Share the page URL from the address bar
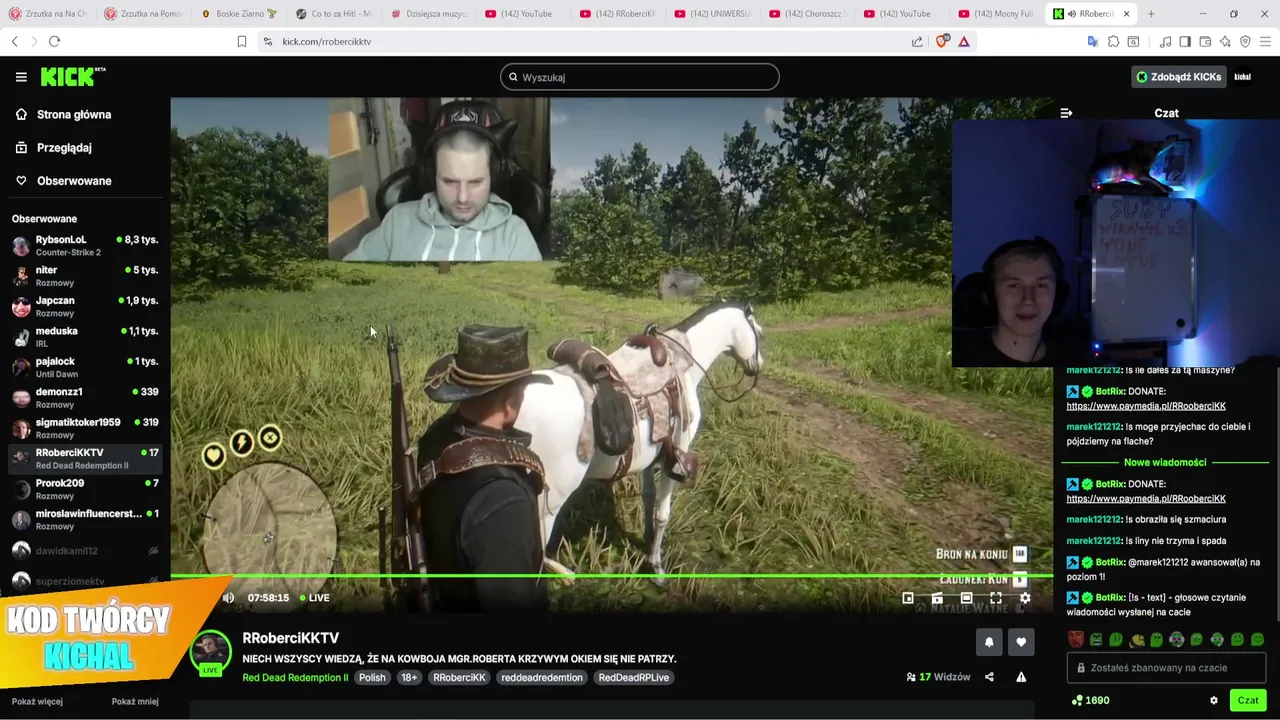The image size is (1280, 720). [917, 41]
